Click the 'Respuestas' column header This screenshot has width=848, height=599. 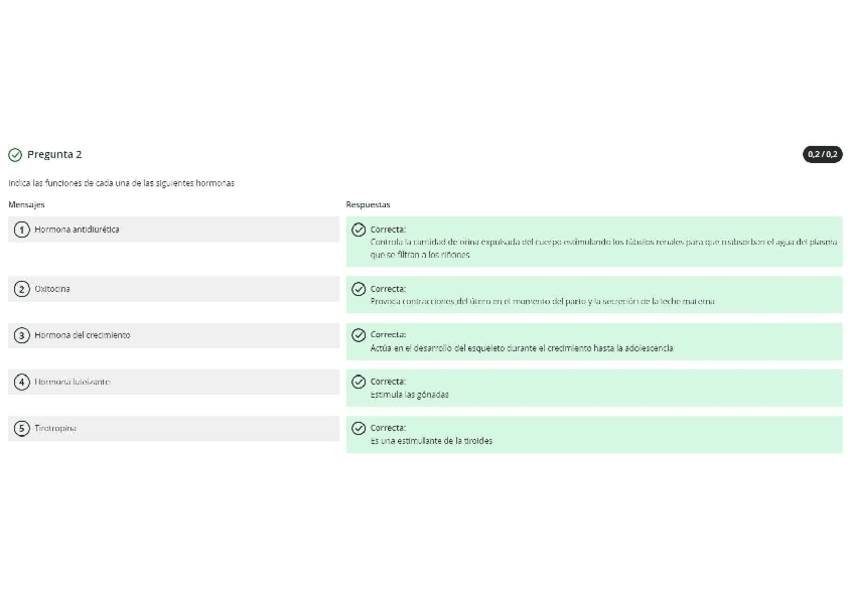click(x=368, y=205)
